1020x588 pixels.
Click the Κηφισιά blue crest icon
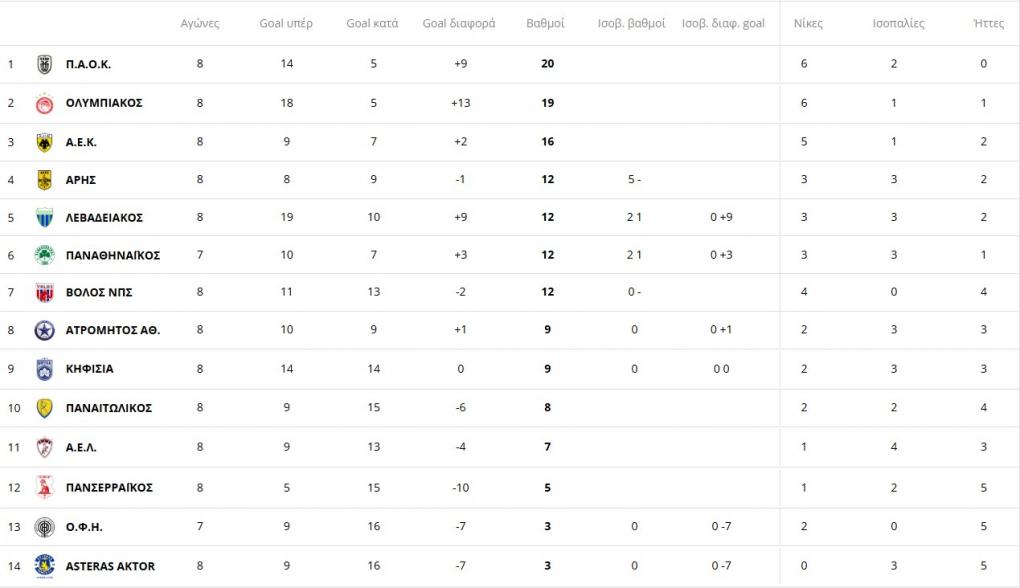[x=44, y=368]
